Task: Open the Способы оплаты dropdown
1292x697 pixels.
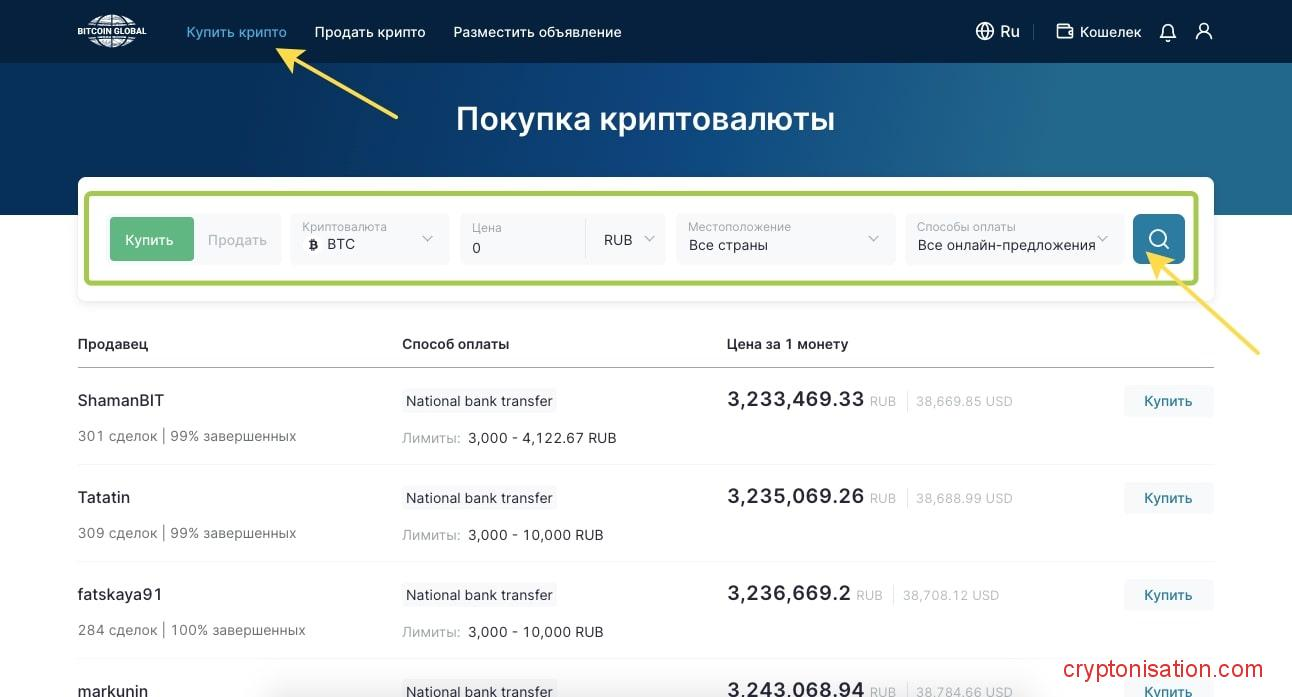Action: [1013, 239]
